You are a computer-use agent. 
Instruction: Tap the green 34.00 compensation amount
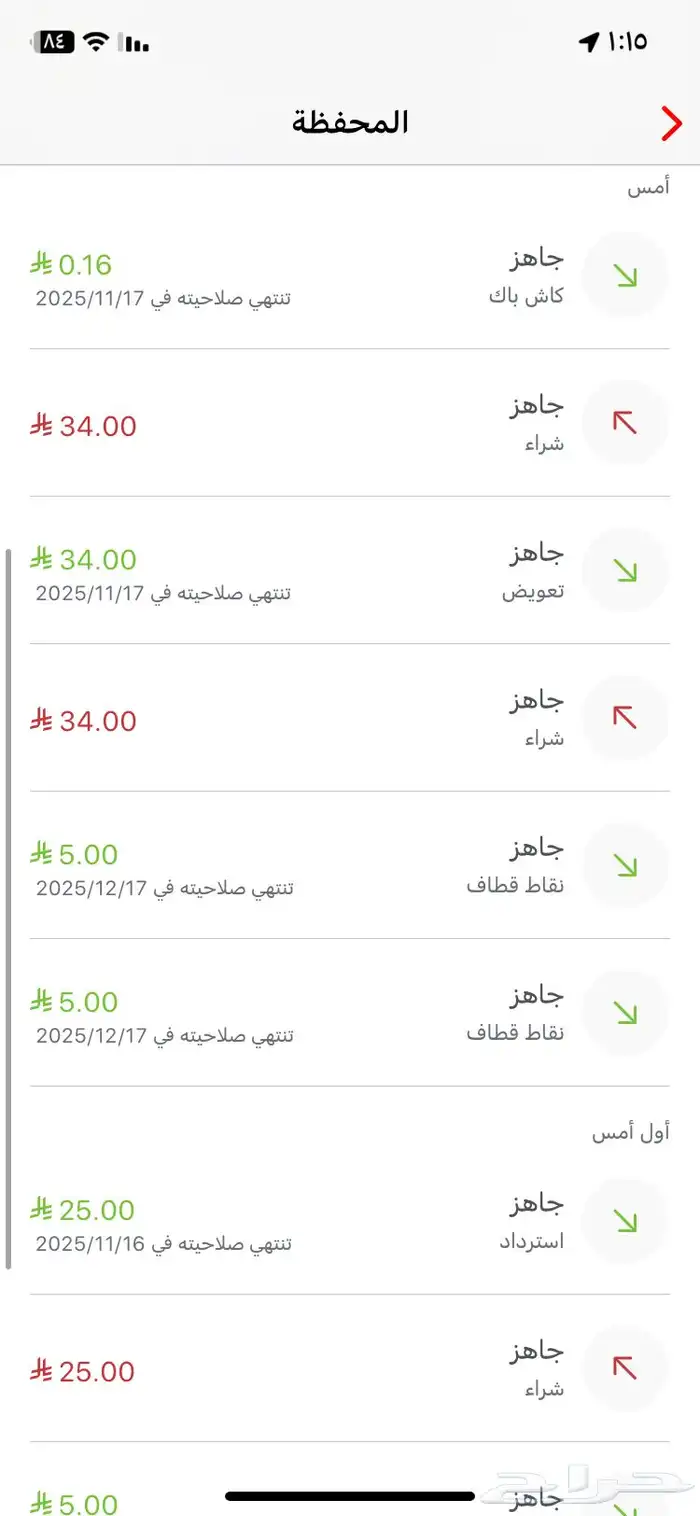84,559
